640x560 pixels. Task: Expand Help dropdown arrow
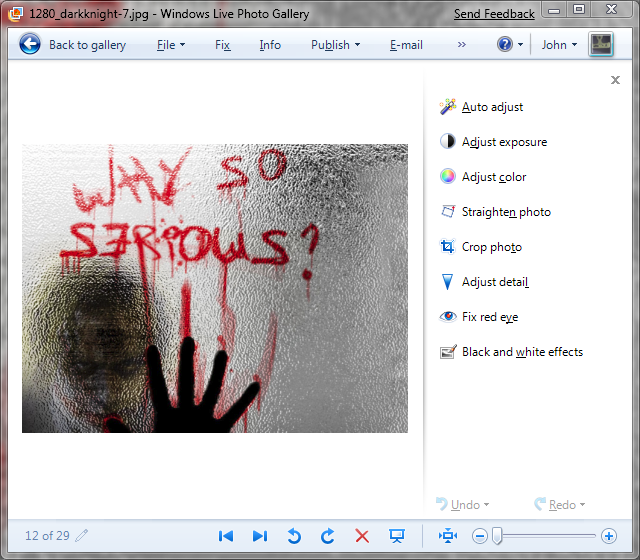pyautogui.click(x=520, y=44)
